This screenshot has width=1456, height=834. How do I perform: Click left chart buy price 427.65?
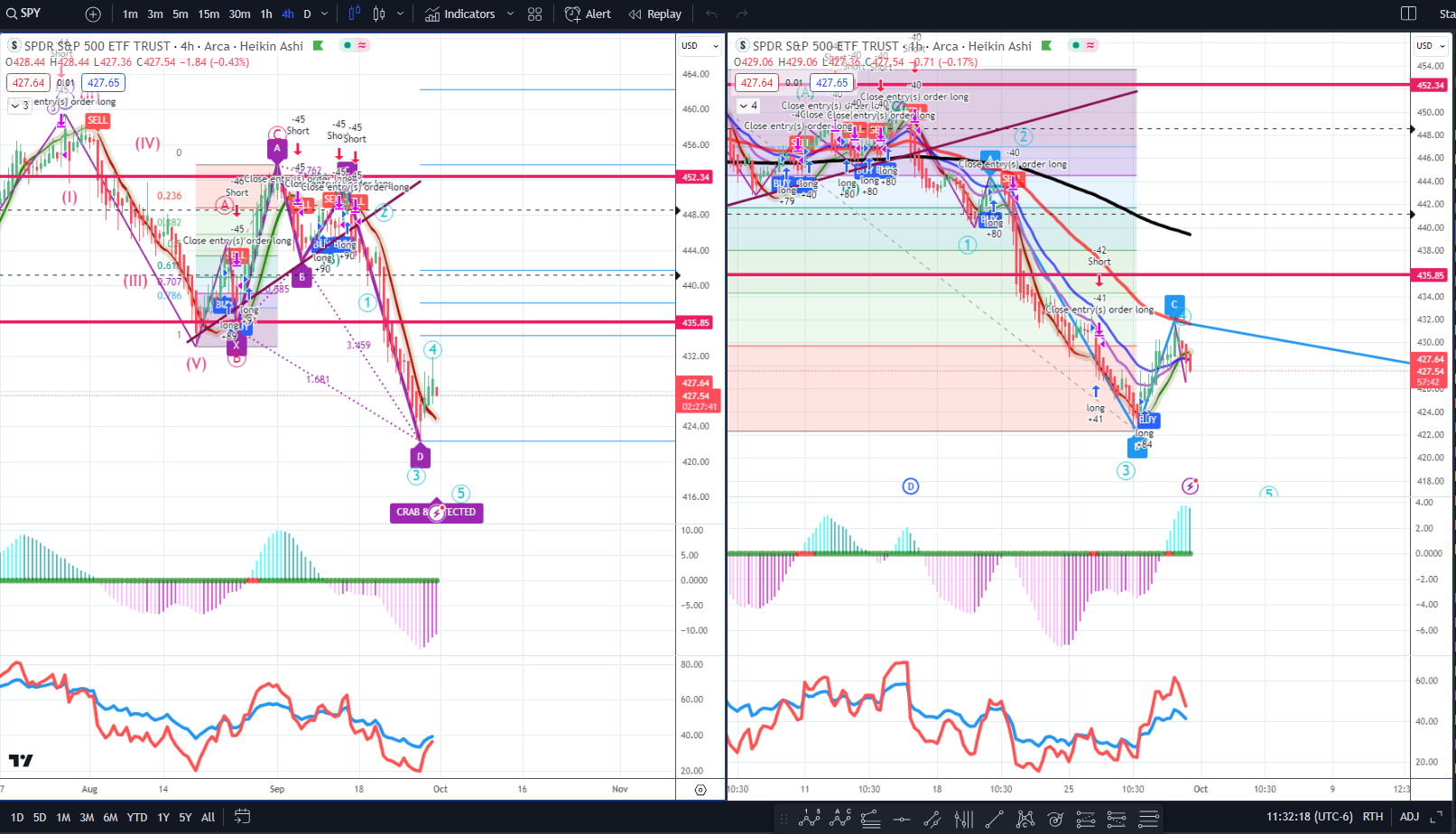[103, 83]
